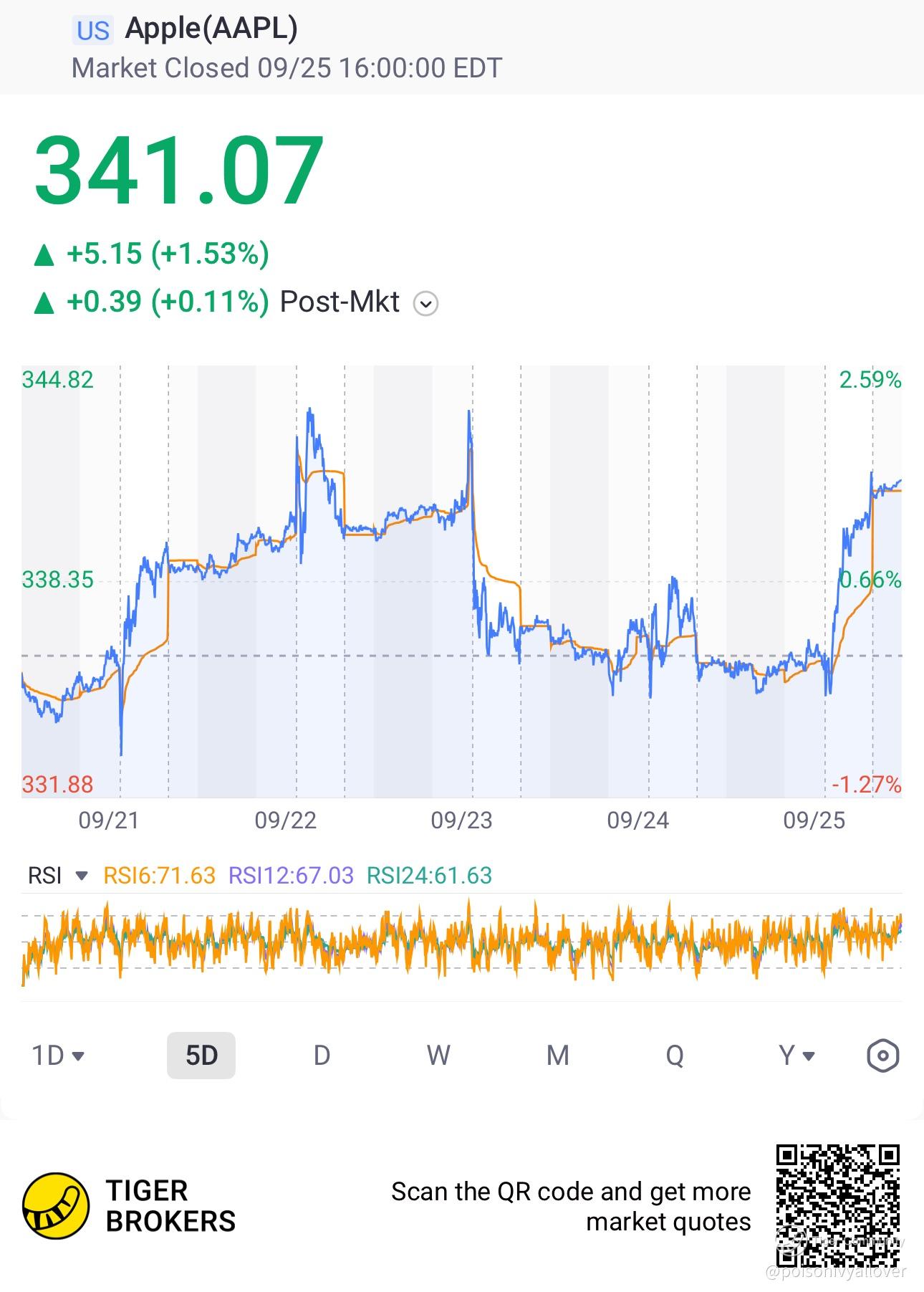Tap the US market badge

click(93, 31)
